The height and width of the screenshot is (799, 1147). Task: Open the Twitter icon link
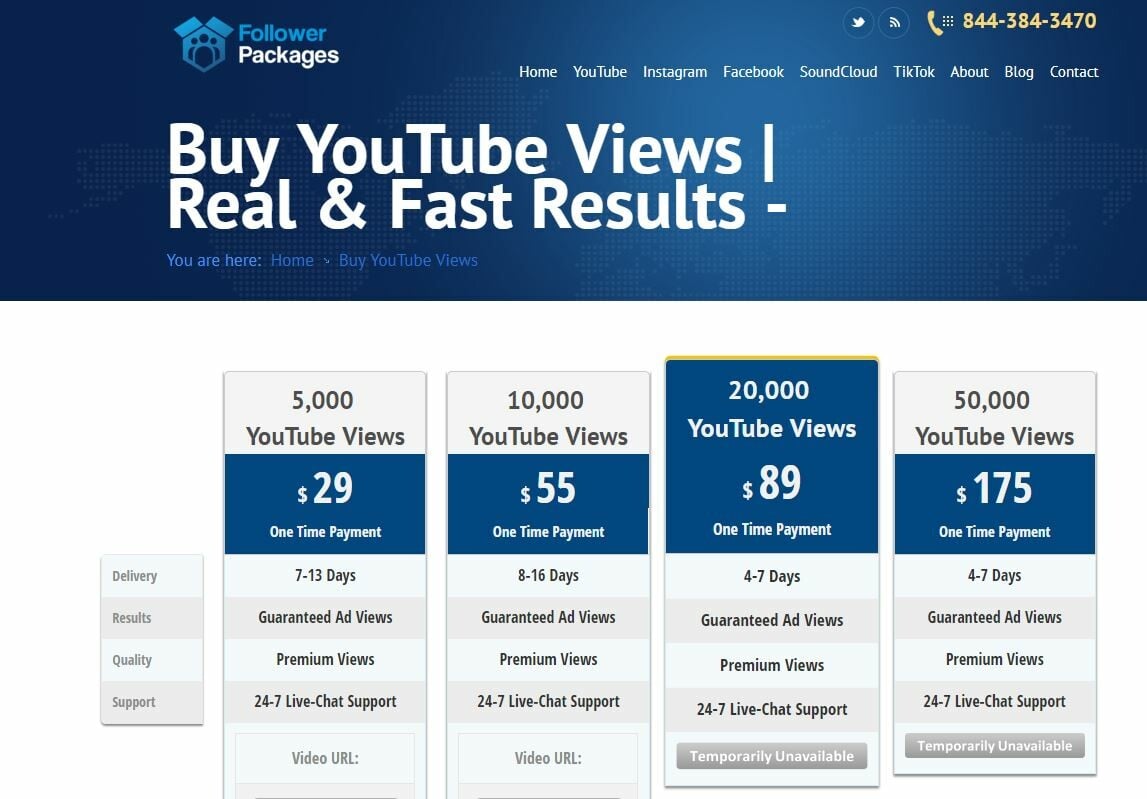(x=858, y=22)
